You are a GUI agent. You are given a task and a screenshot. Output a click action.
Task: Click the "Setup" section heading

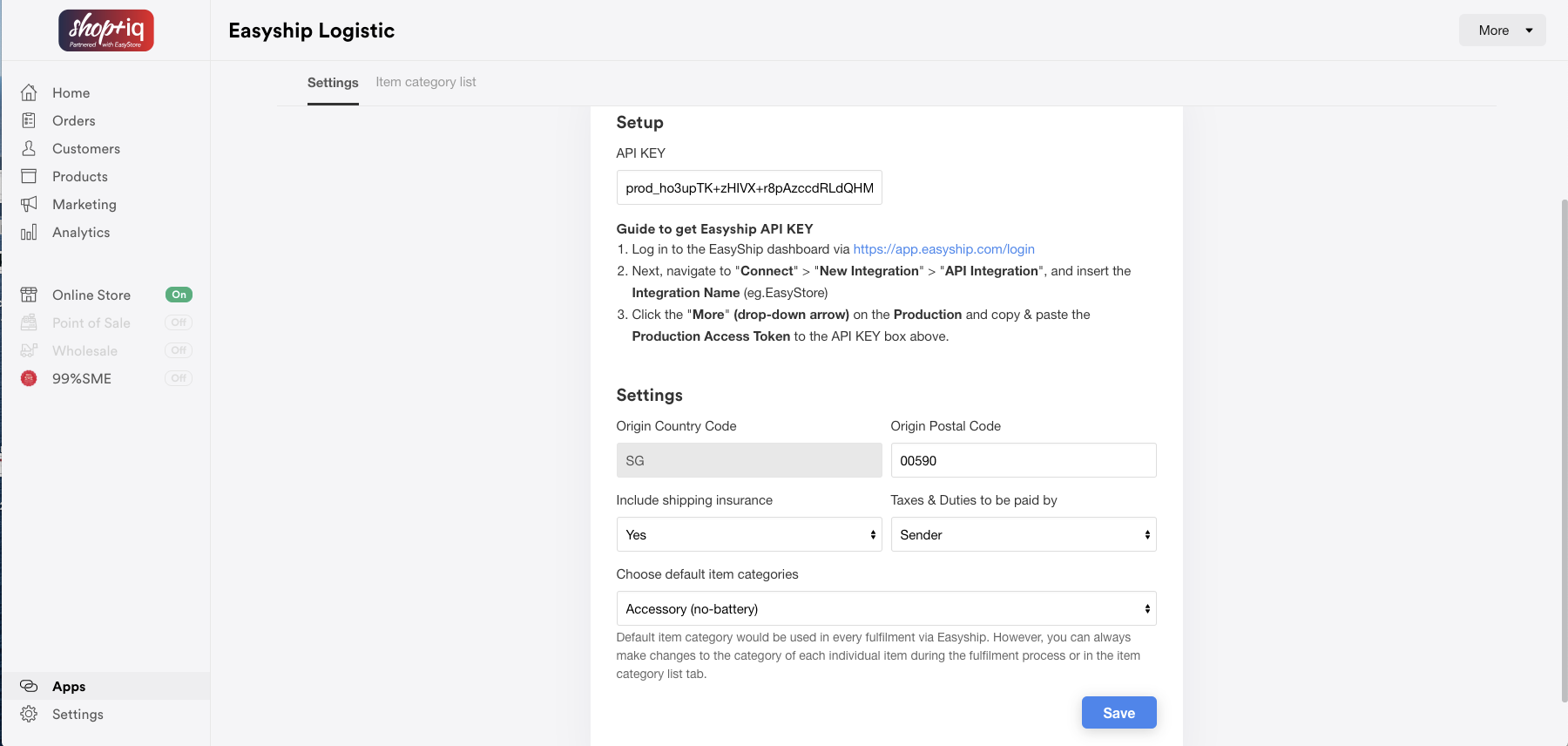click(639, 123)
